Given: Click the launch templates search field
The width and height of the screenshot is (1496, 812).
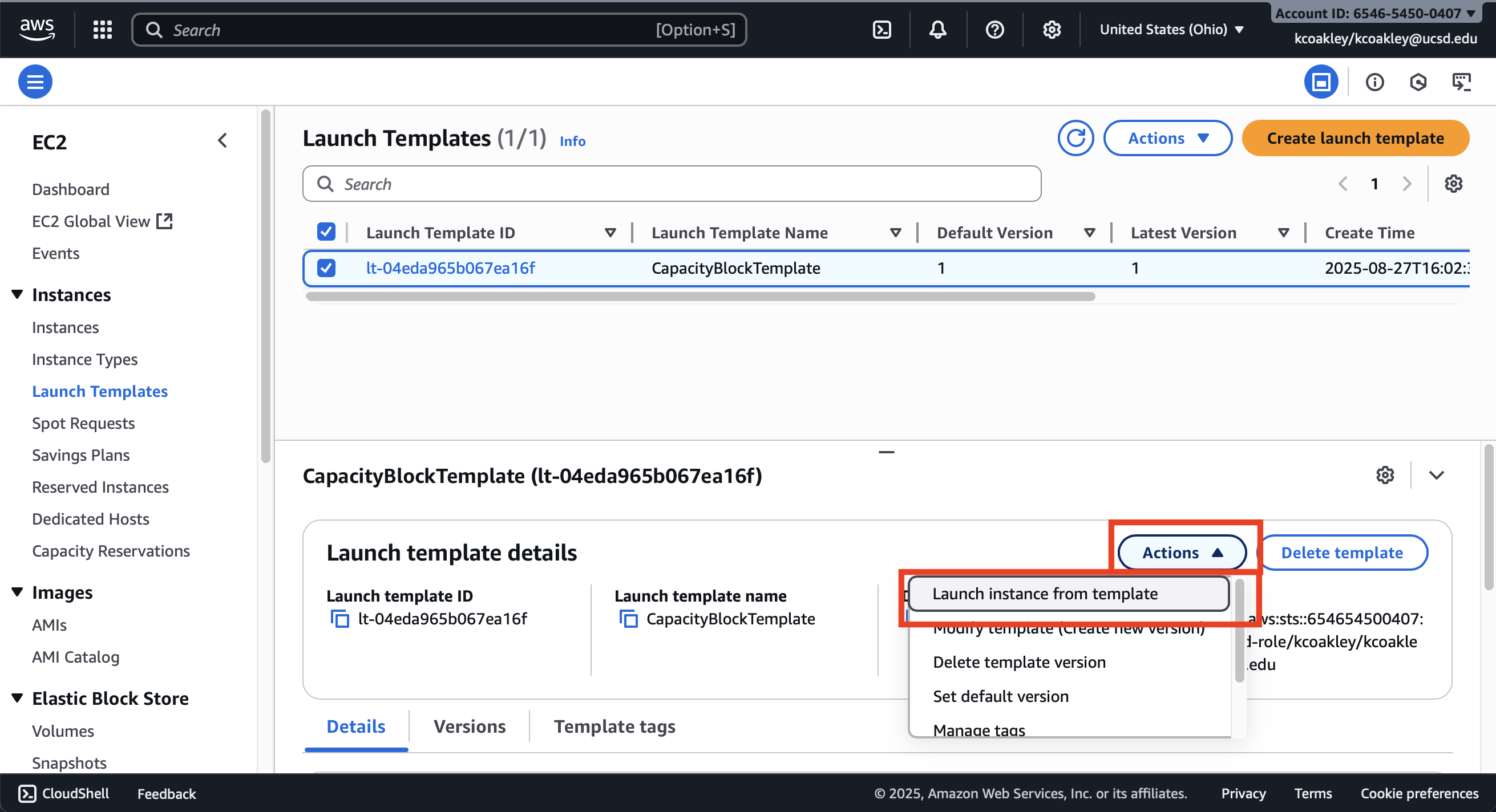Looking at the screenshot, I should tap(672, 184).
